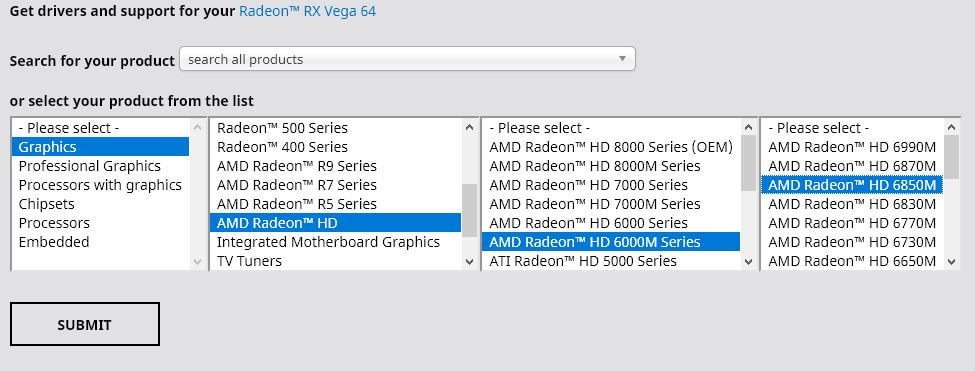
Task: Select AMD Radeon HD 6990M model
Action: click(x=852, y=147)
